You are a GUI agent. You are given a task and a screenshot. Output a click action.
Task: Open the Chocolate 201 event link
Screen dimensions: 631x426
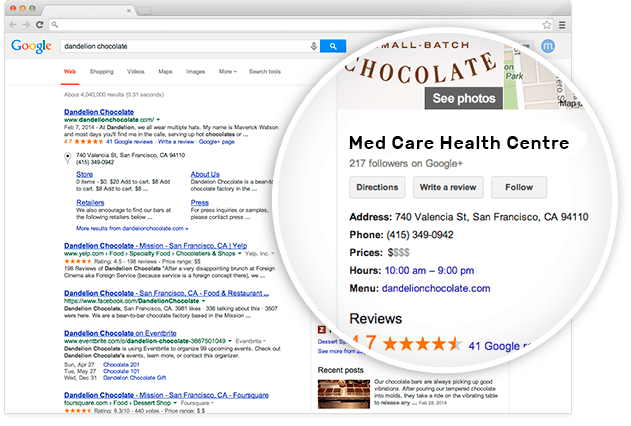[121, 365]
